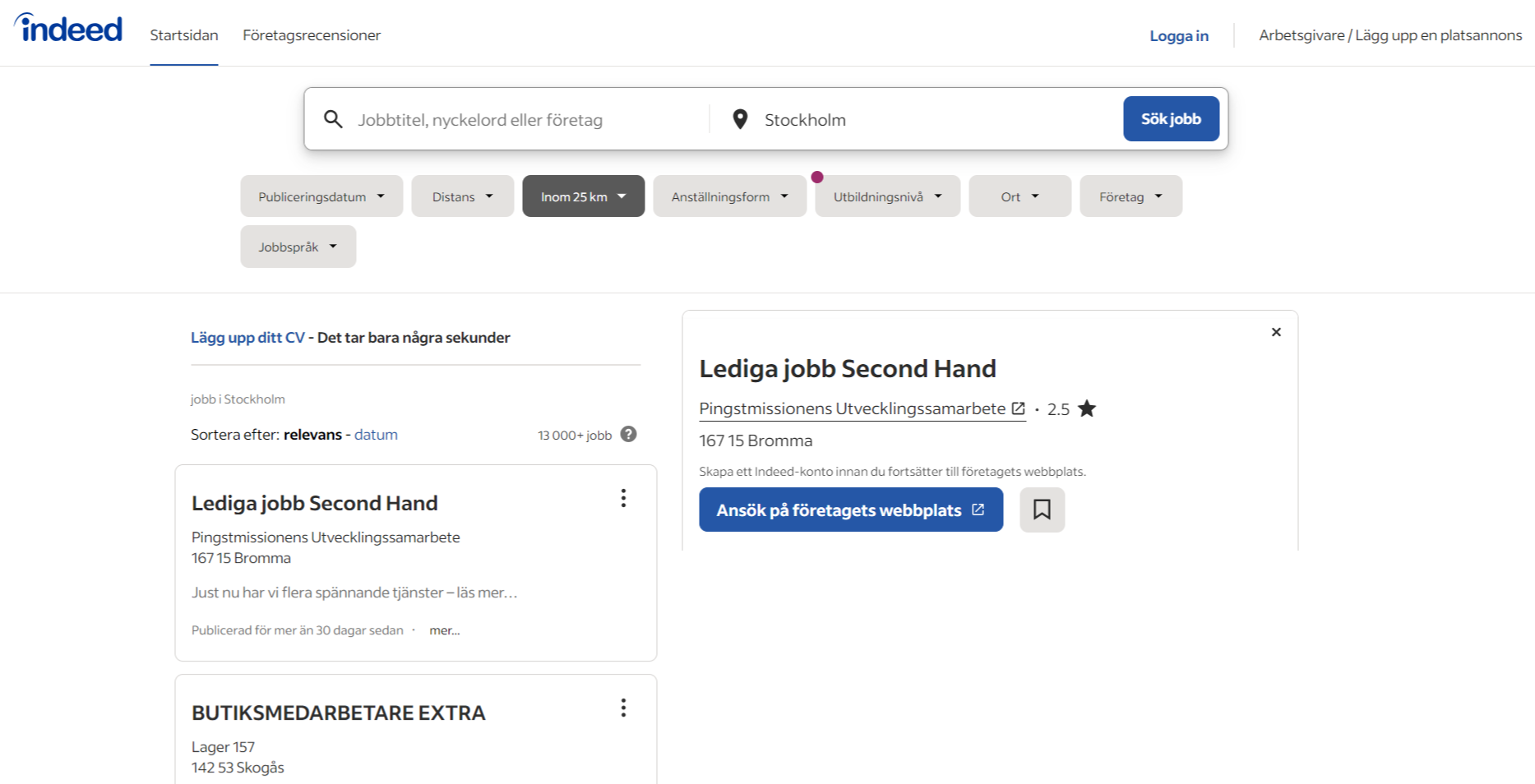
Task: Click the Lägg upp ditt CV link
Action: (x=247, y=337)
